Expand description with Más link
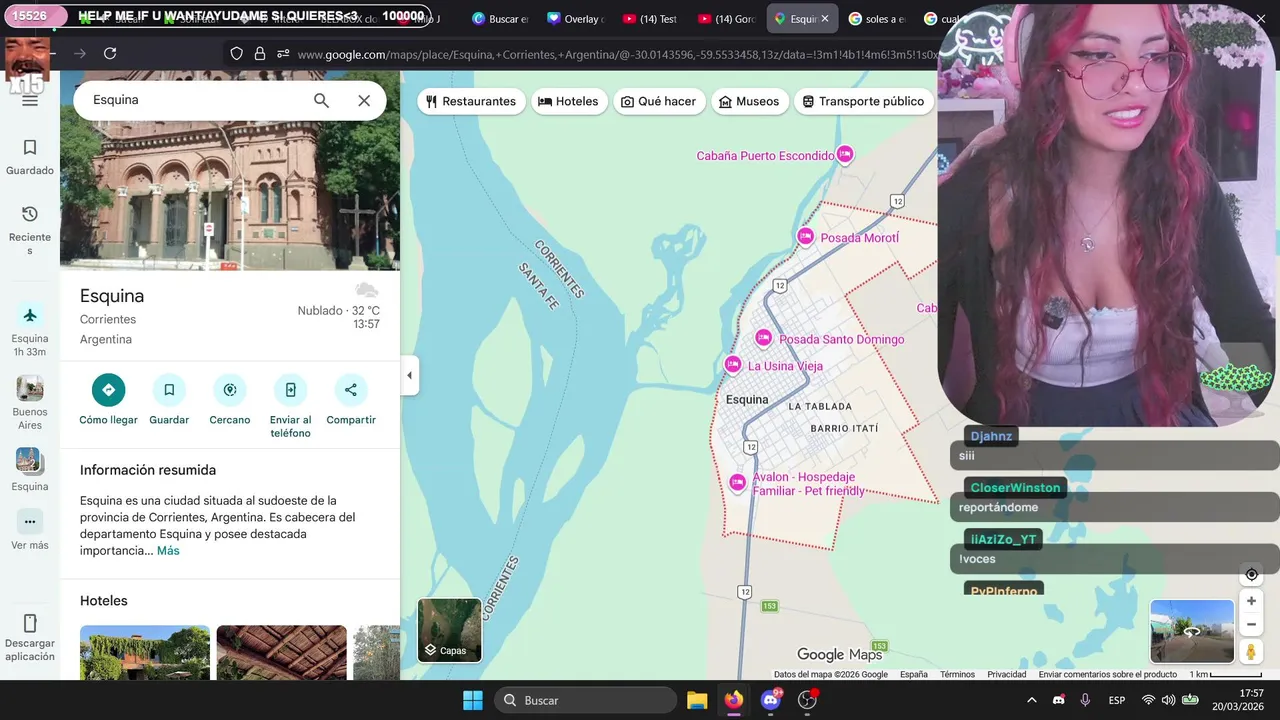The width and height of the screenshot is (1280, 720). [168, 551]
